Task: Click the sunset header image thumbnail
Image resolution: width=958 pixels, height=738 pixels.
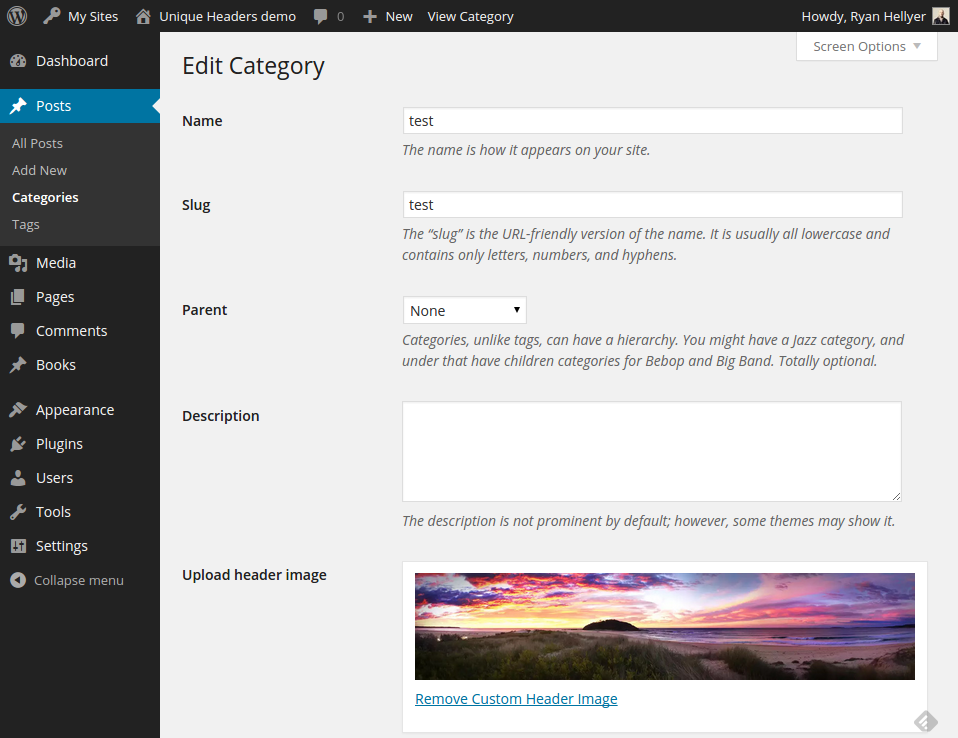Action: (x=664, y=626)
